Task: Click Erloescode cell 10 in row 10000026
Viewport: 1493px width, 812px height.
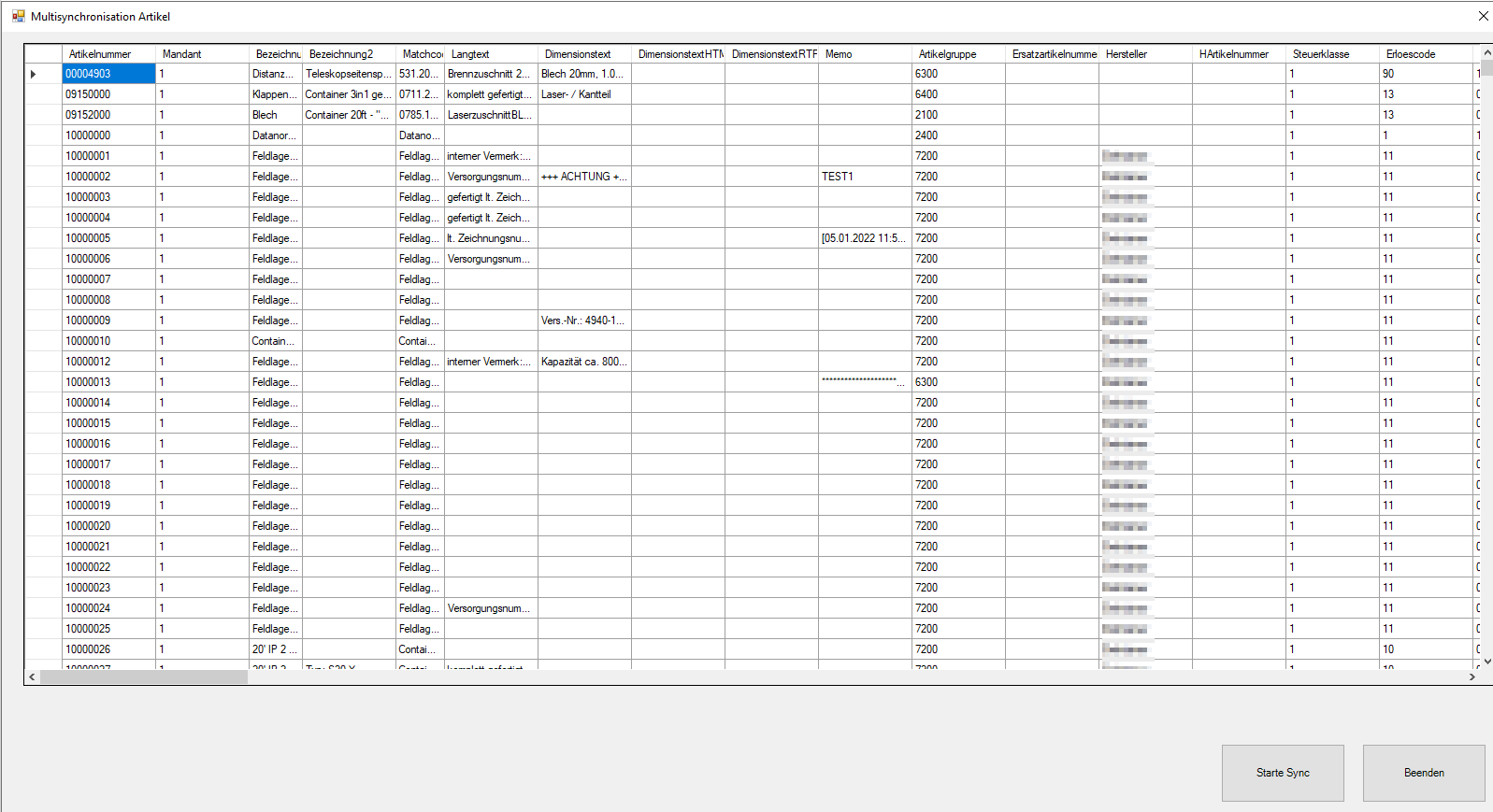Action: tap(1426, 649)
